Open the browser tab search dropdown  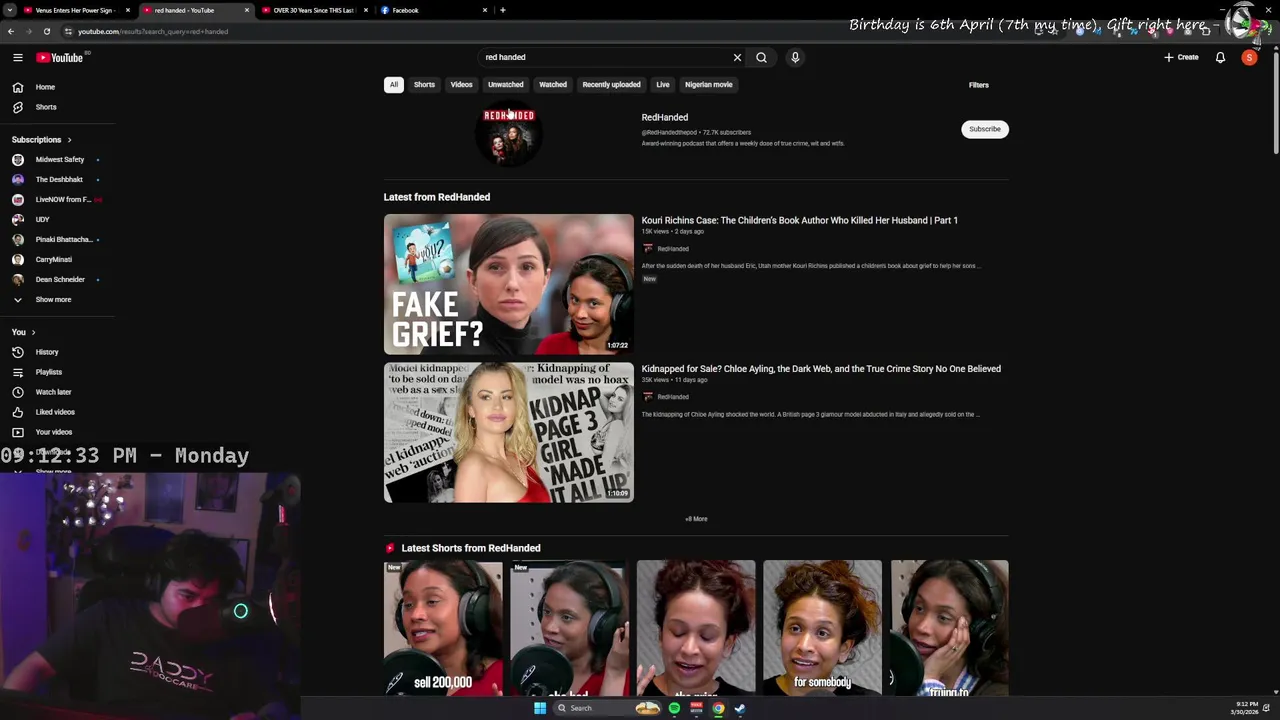coord(10,10)
